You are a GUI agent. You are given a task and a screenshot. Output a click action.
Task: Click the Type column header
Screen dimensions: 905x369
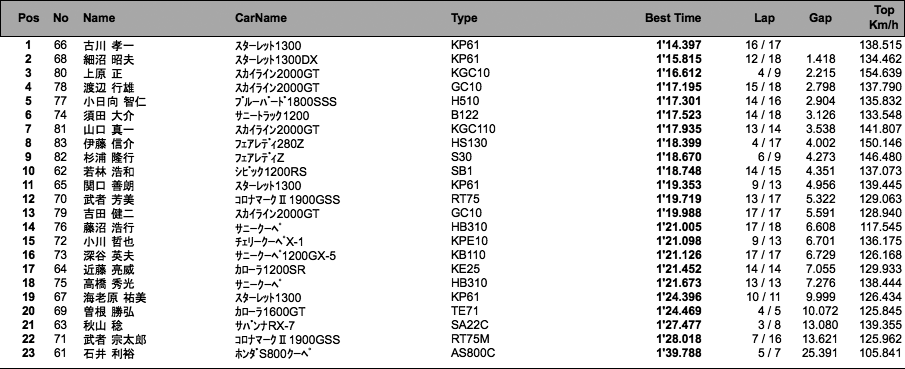click(464, 18)
